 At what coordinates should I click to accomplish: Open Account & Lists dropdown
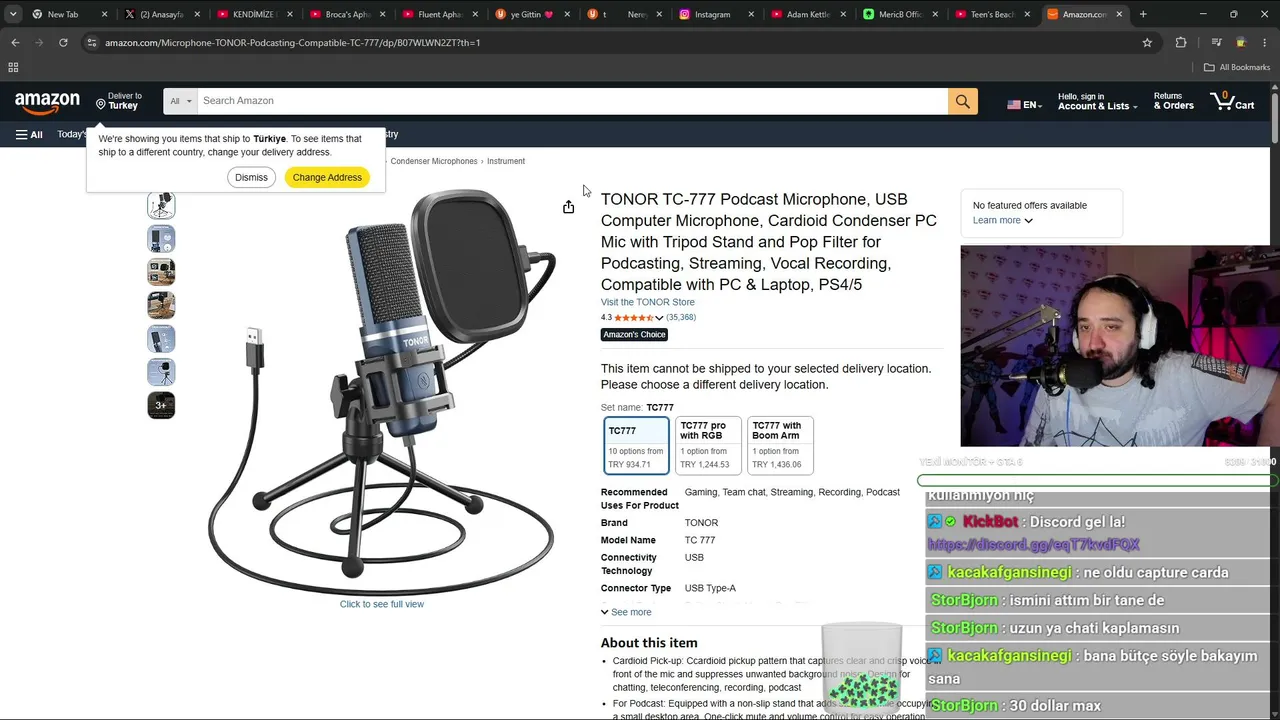click(1097, 101)
